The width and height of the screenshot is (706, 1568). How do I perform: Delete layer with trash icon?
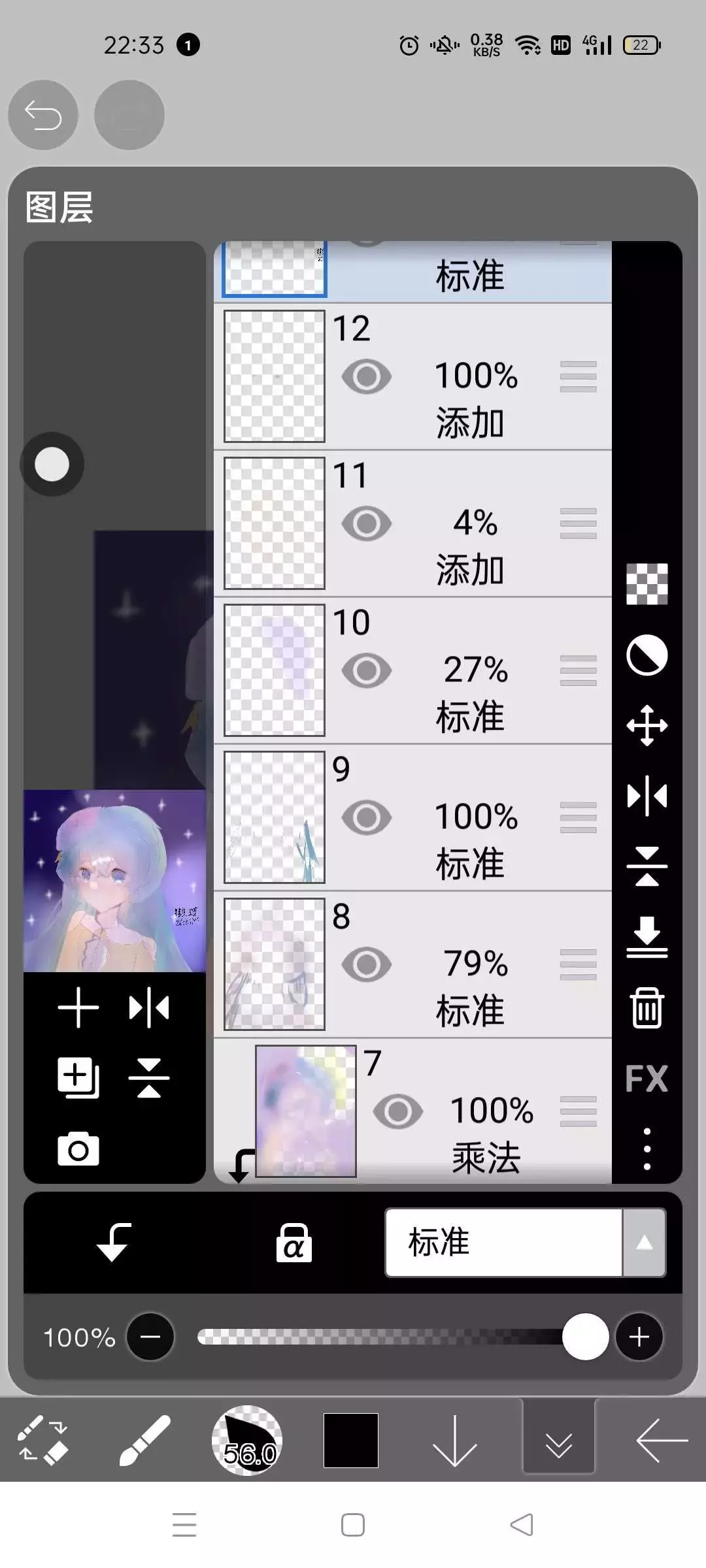(x=647, y=1007)
